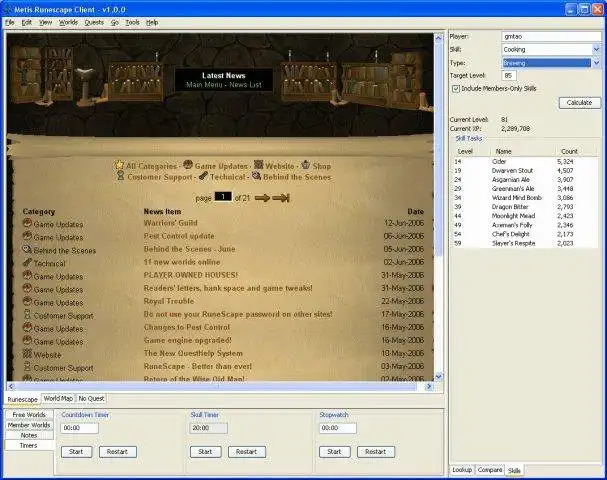Screen dimensions: 607x480
Task: Toggle Include Members-Only Skills checkbox
Action: pos(456,89)
